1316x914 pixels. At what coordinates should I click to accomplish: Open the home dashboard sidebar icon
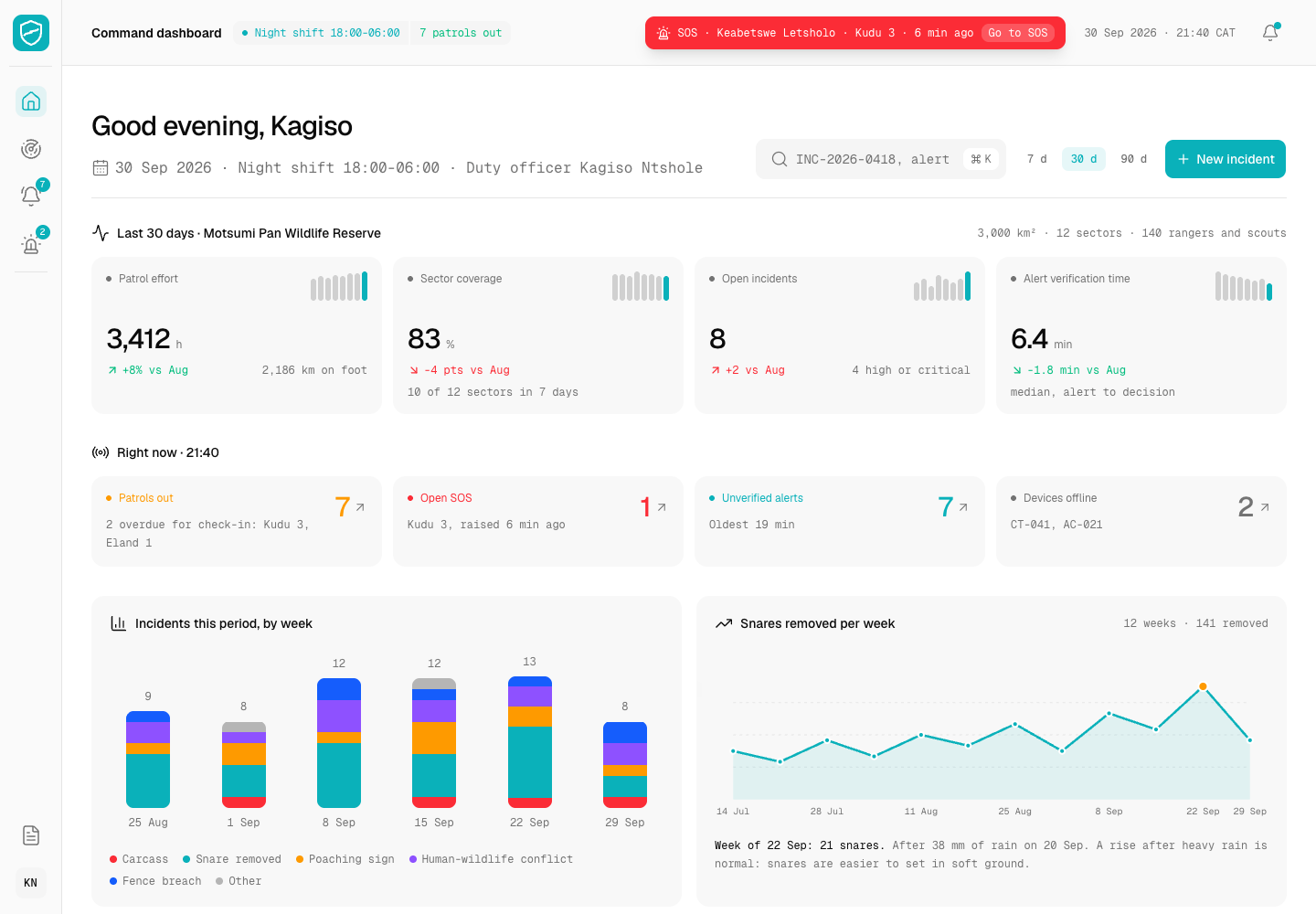pos(31,101)
